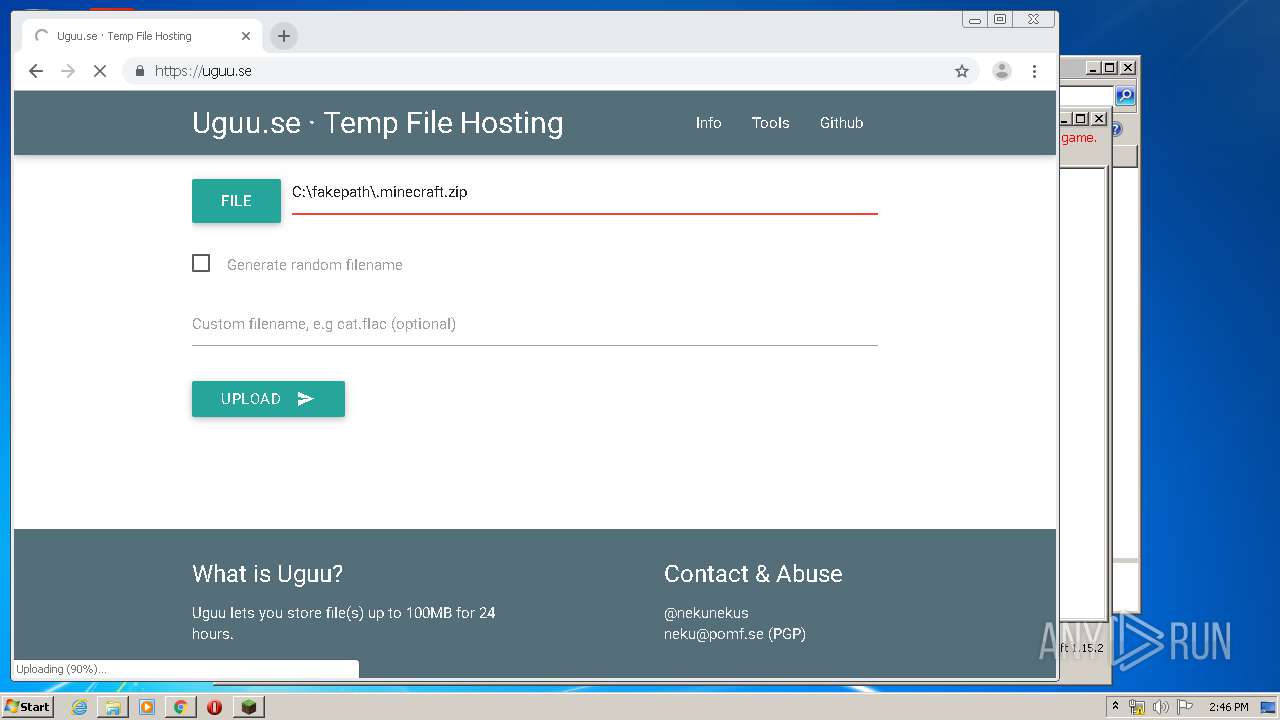Open Opera from the taskbar
The height and width of the screenshot is (720, 1280).
pyautogui.click(x=214, y=707)
